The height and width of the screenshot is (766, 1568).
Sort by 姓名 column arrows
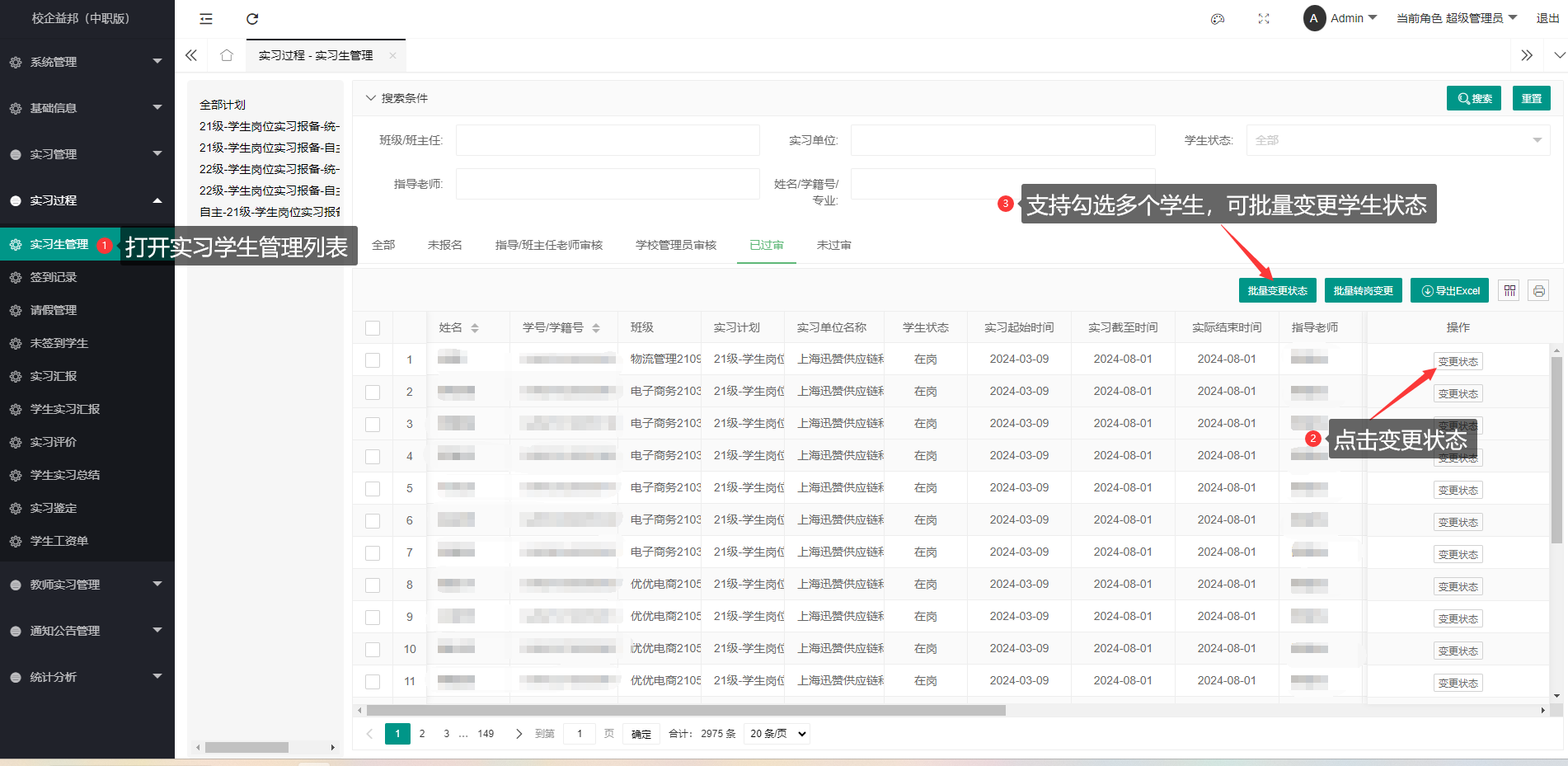(475, 328)
